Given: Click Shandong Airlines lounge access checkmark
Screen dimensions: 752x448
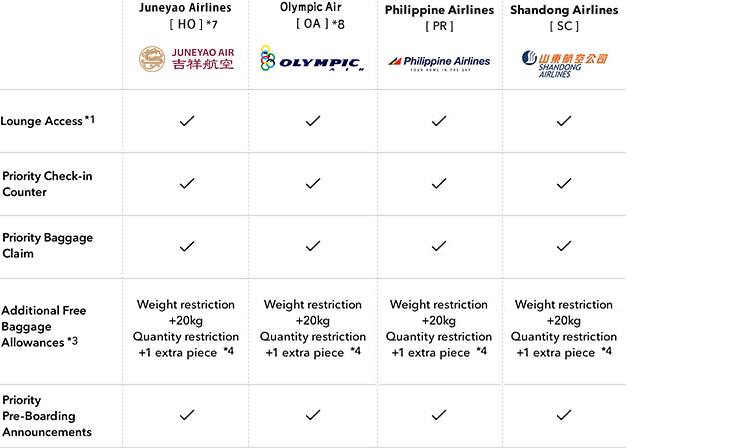Looking at the screenshot, I should pyautogui.click(x=564, y=121).
